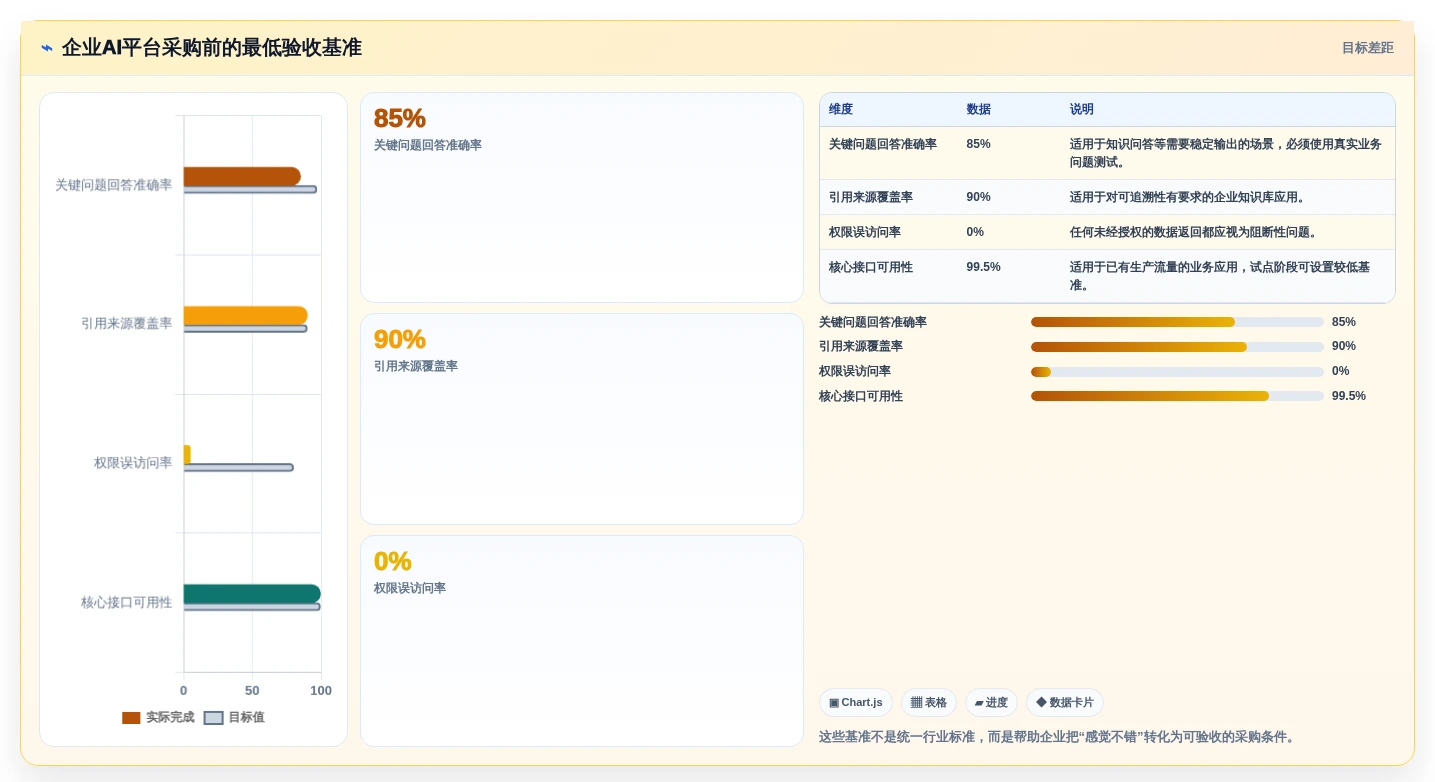The height and width of the screenshot is (782, 1435).
Task: Click the 权限误访问率 chart axis label
Action: click(133, 463)
